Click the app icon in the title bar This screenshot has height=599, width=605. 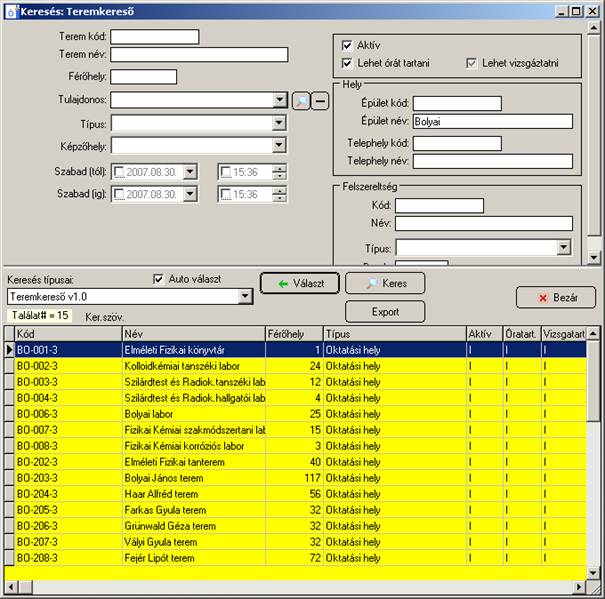point(11,12)
